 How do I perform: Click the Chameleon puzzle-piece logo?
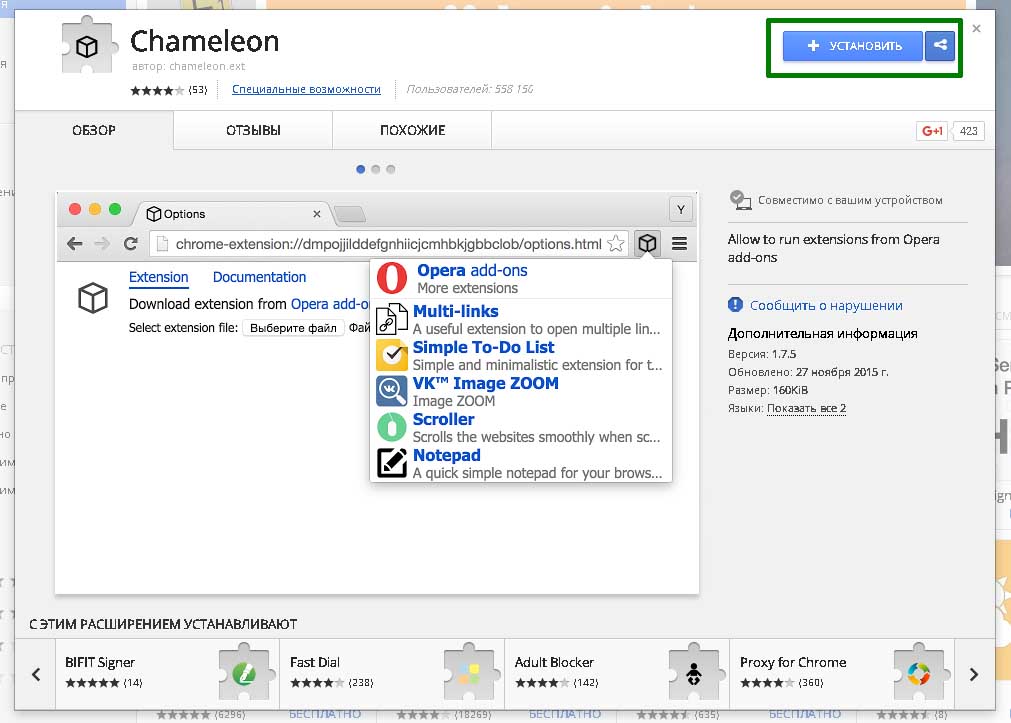pos(89,46)
